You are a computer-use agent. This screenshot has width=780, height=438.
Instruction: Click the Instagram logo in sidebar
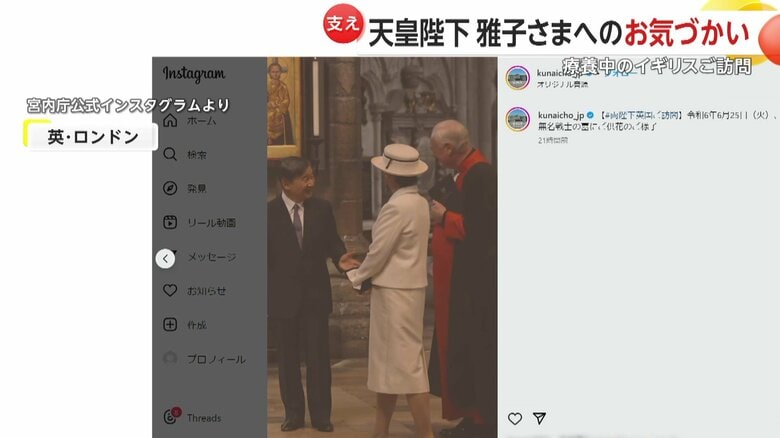194,74
